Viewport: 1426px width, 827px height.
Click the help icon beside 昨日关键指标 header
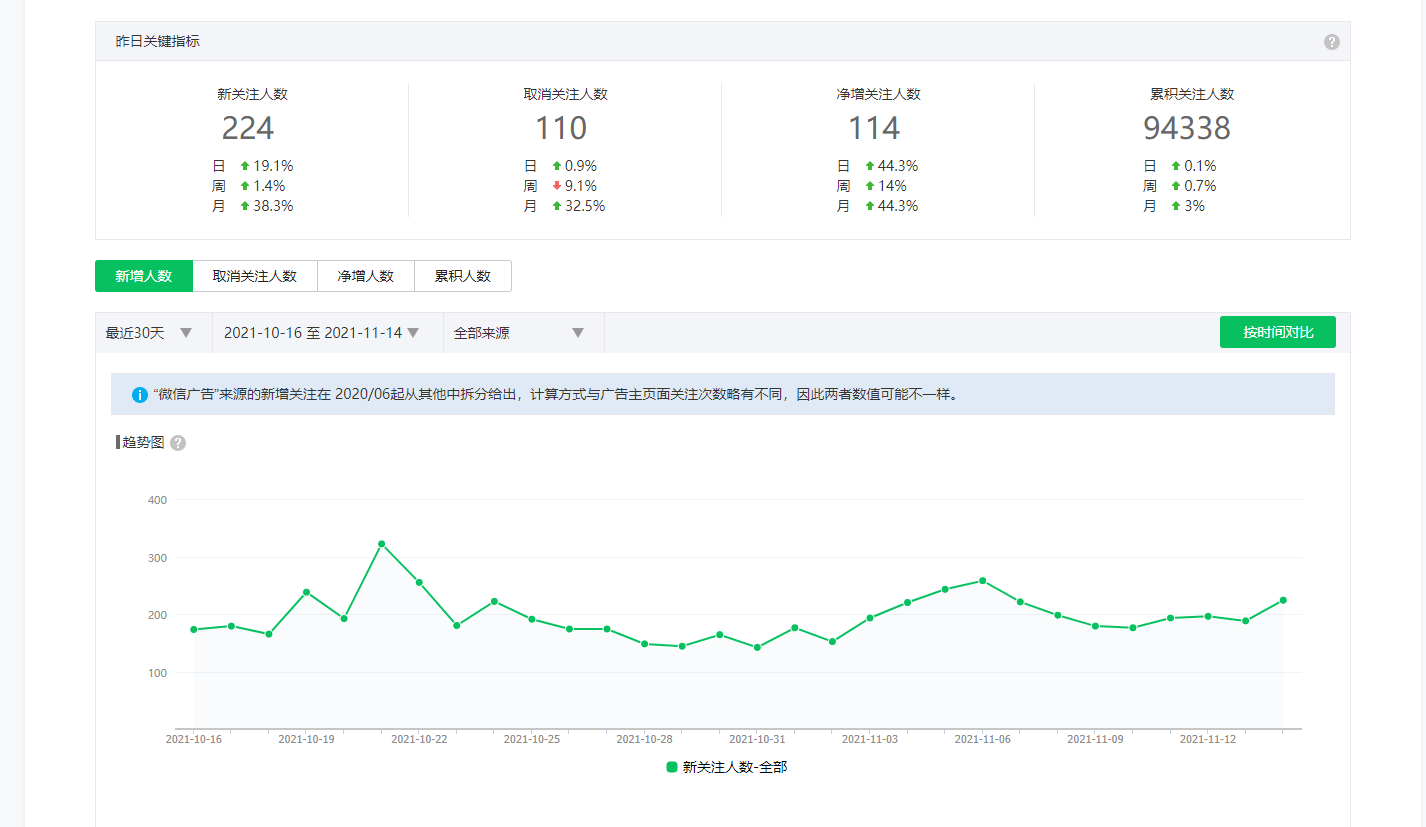point(1332,42)
